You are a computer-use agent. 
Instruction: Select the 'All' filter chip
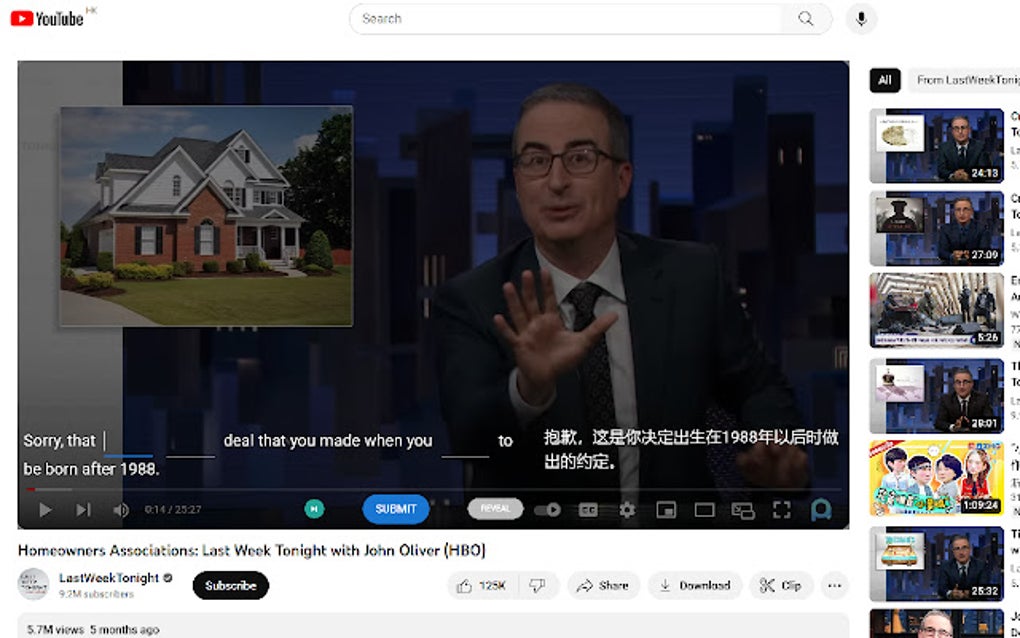[885, 80]
